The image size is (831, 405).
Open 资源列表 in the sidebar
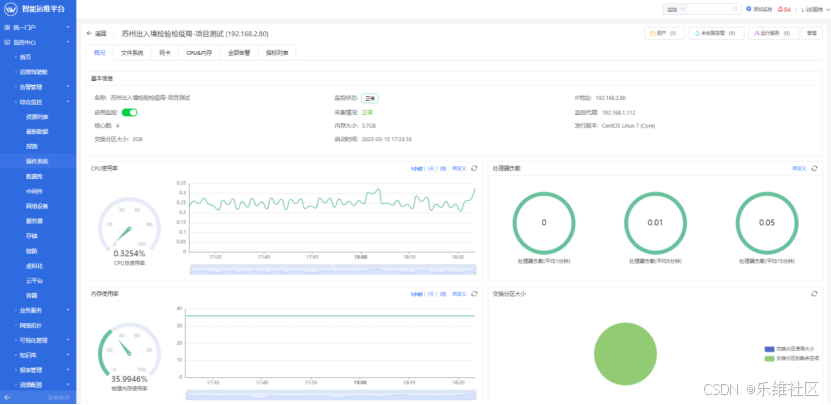pyautogui.click(x=38, y=117)
